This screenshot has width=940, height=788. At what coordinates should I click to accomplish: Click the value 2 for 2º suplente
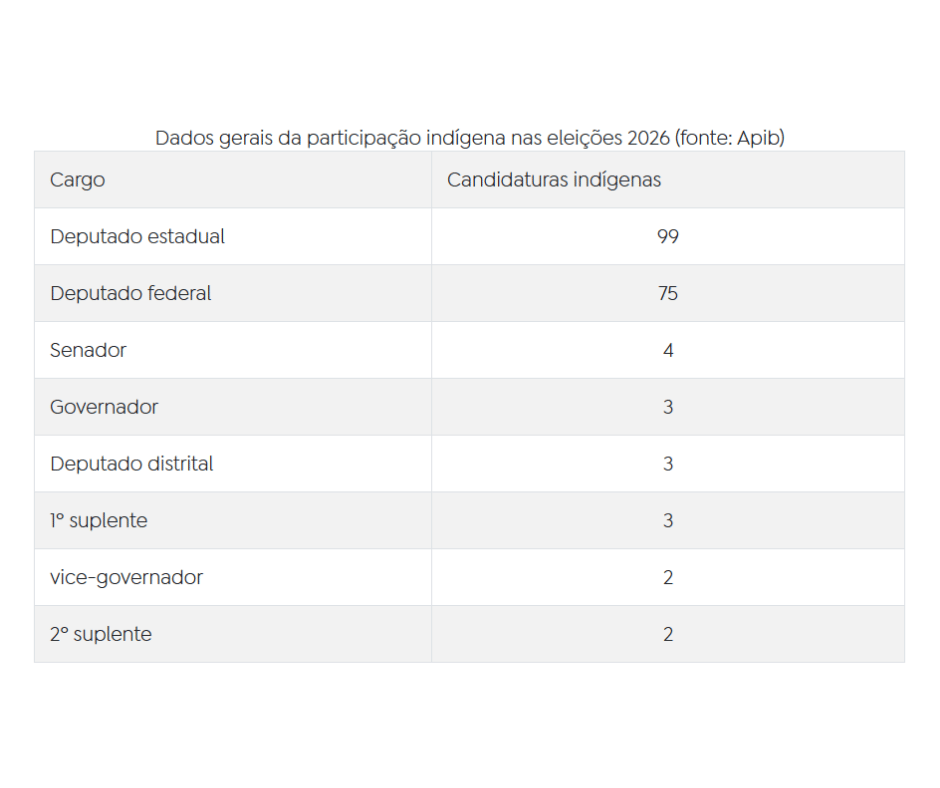coord(668,634)
